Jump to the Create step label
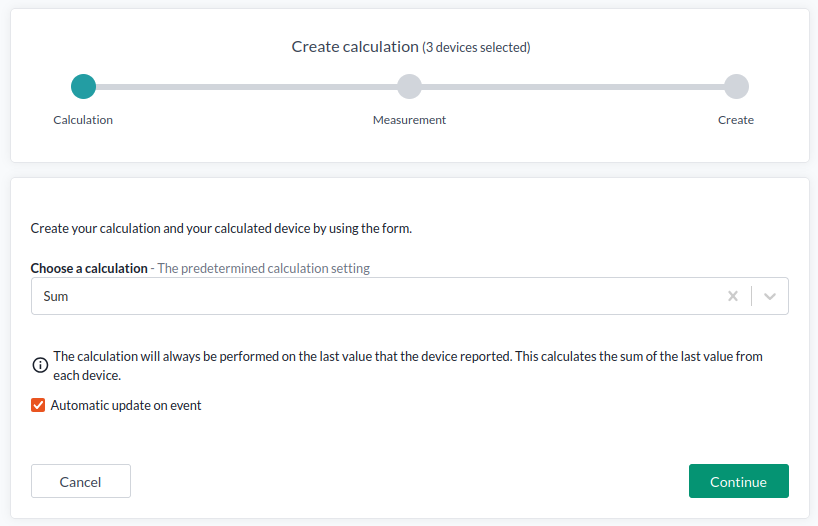 (x=736, y=120)
